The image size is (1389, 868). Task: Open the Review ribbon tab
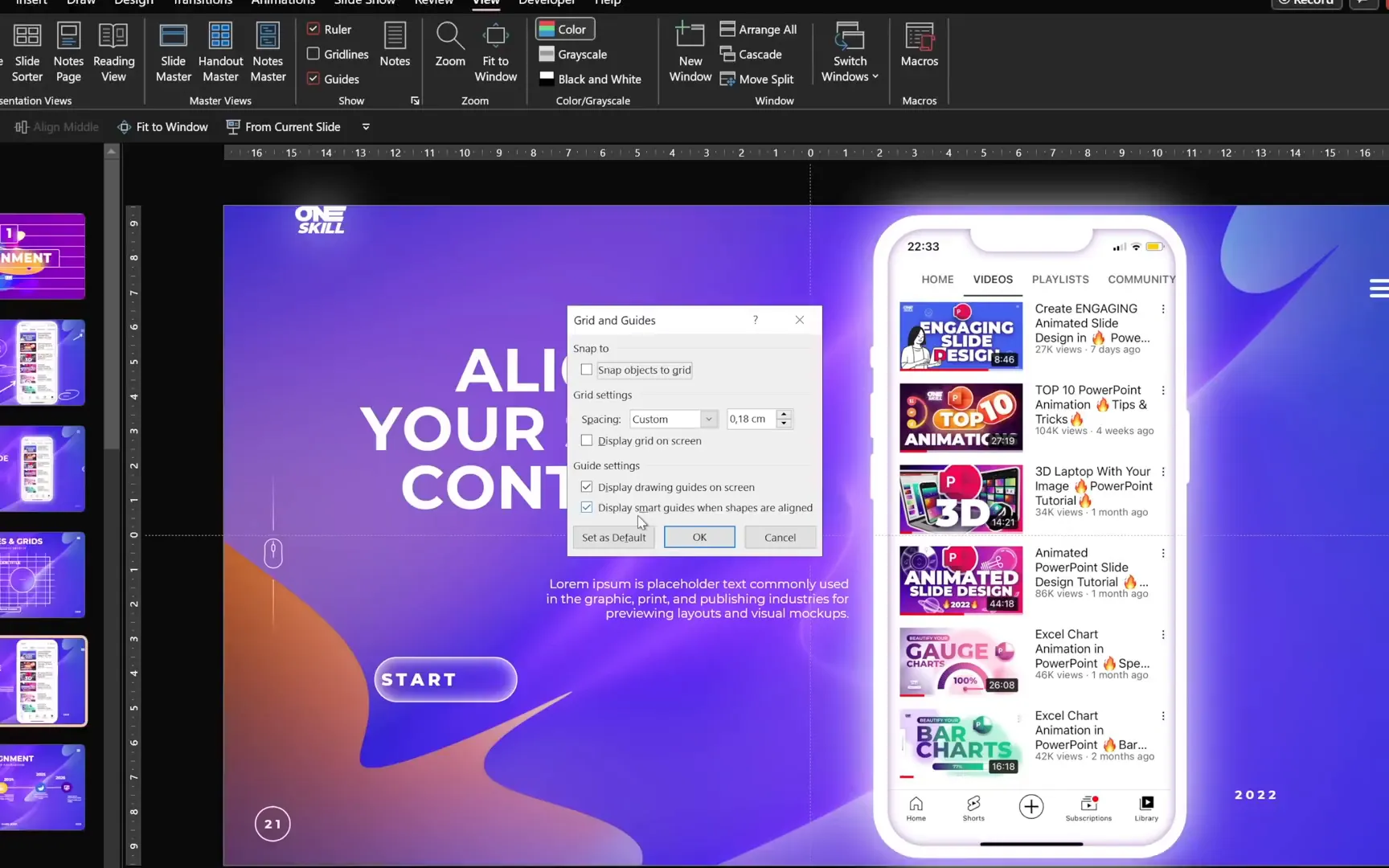(434, 2)
